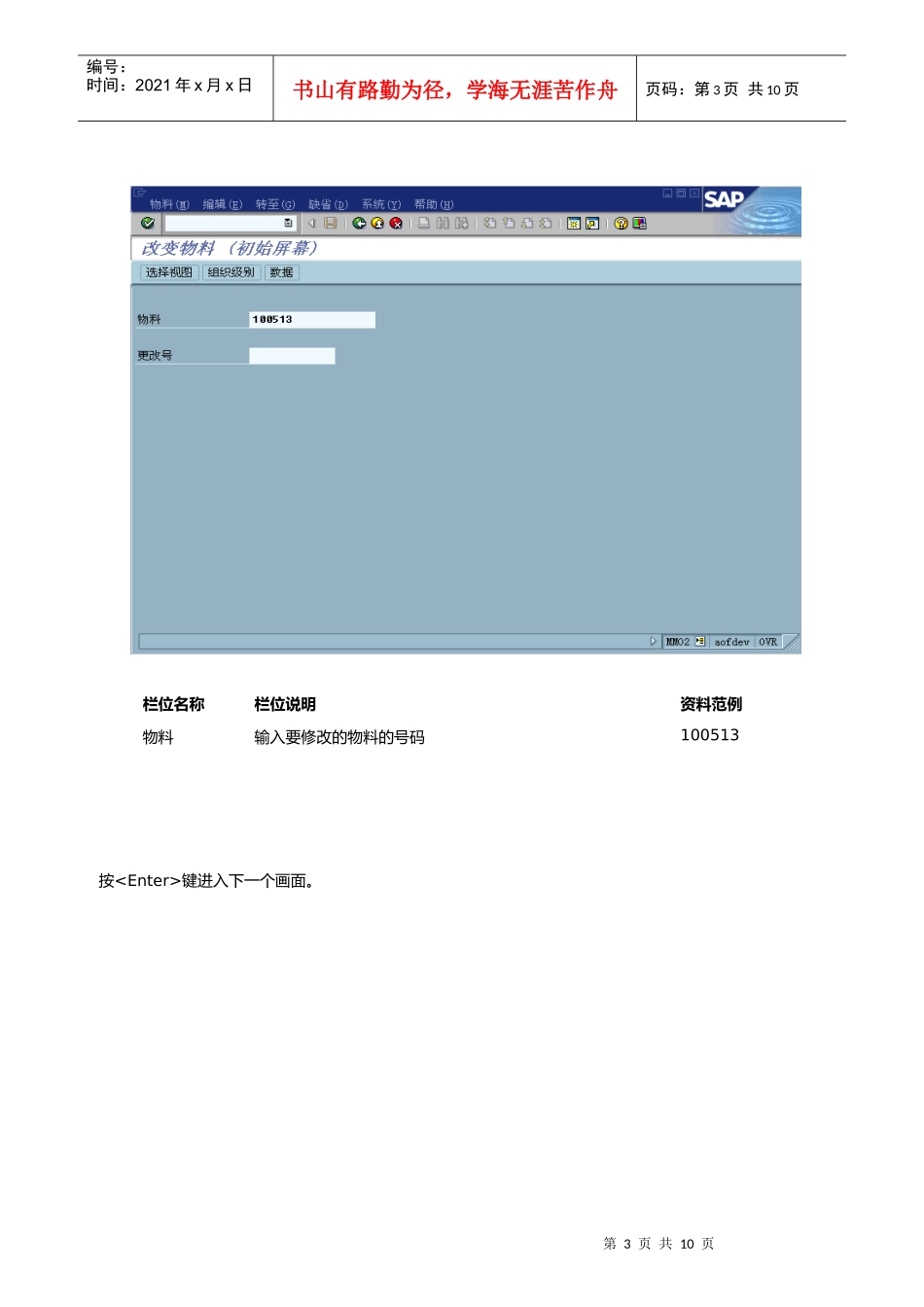The image size is (924, 1307).
Task: Click the Previous Page icon
Action: pos(508,224)
